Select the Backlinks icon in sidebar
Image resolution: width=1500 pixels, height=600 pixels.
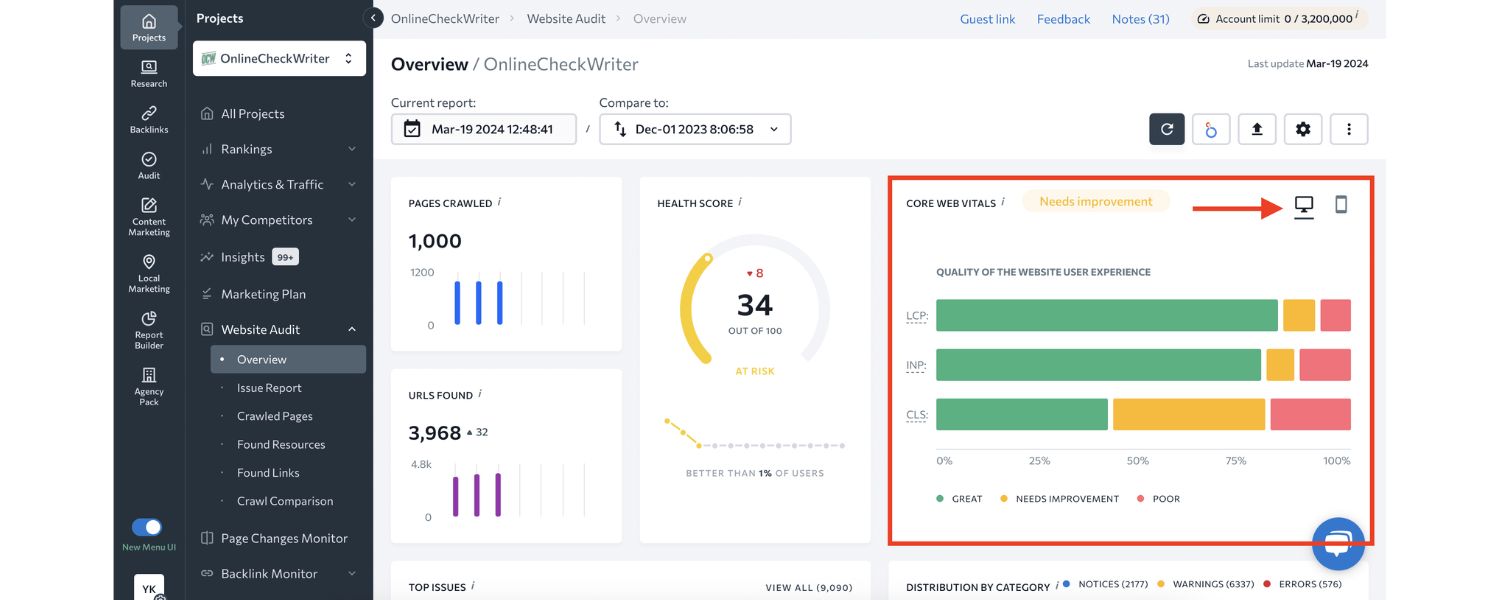(148, 117)
